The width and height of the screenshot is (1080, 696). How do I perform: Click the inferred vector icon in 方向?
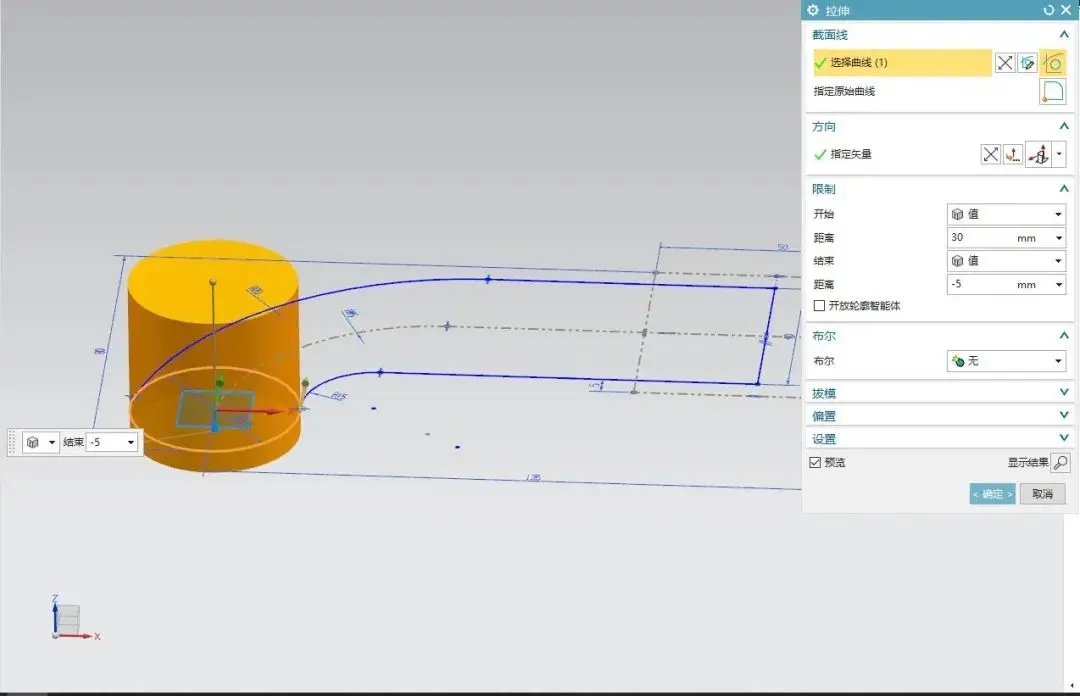point(1039,154)
